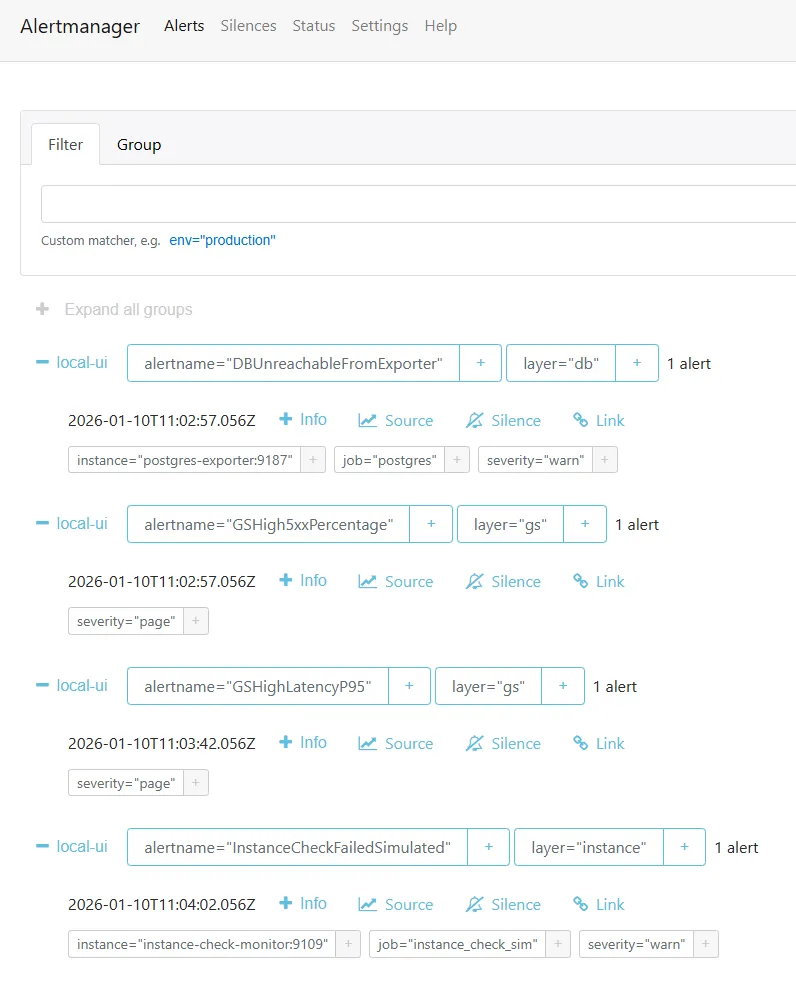
Task: Click the alertname="GSHighLatencyP95" label text
Action: point(257,686)
